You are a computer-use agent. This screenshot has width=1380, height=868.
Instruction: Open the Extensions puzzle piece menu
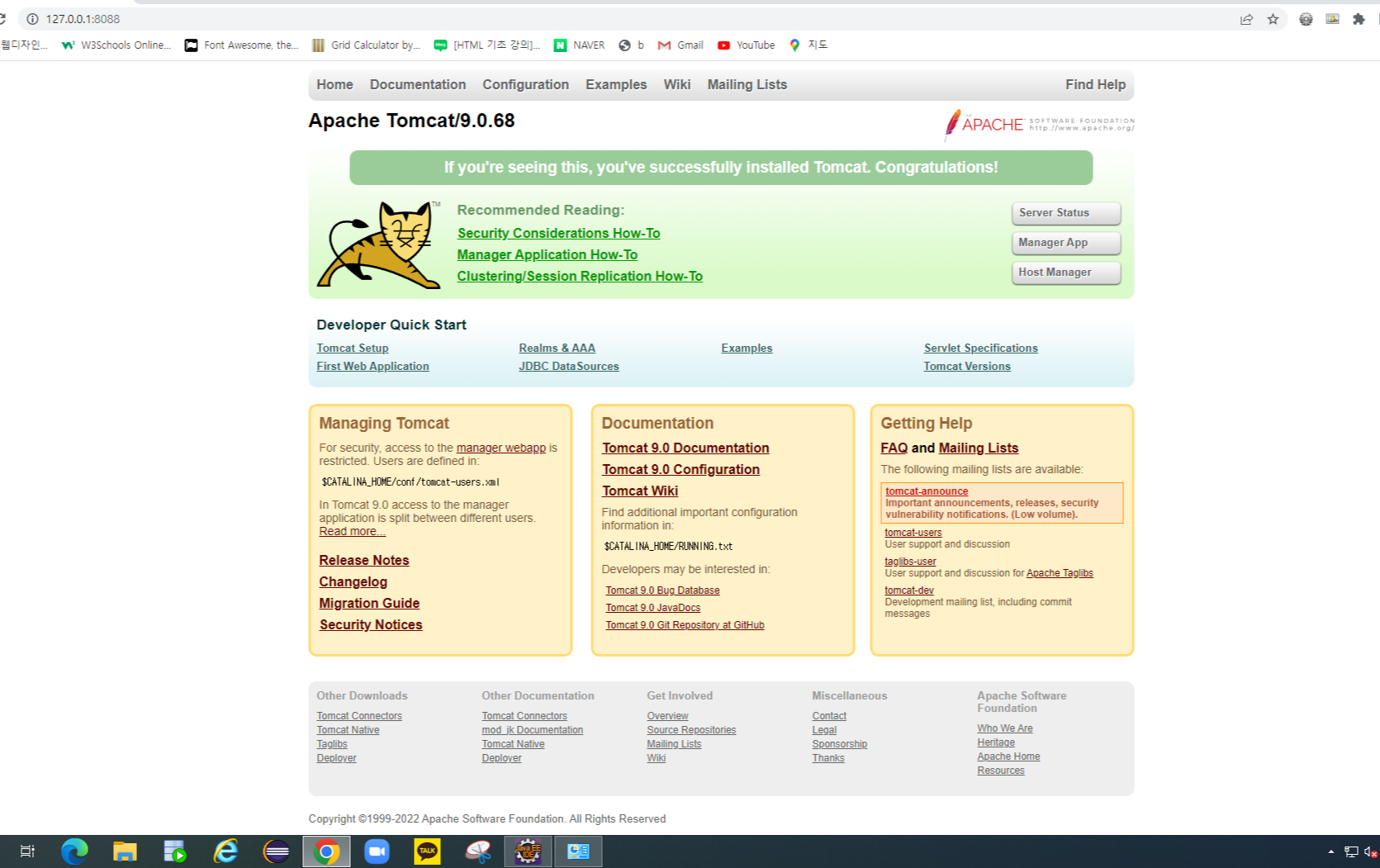(x=1359, y=19)
